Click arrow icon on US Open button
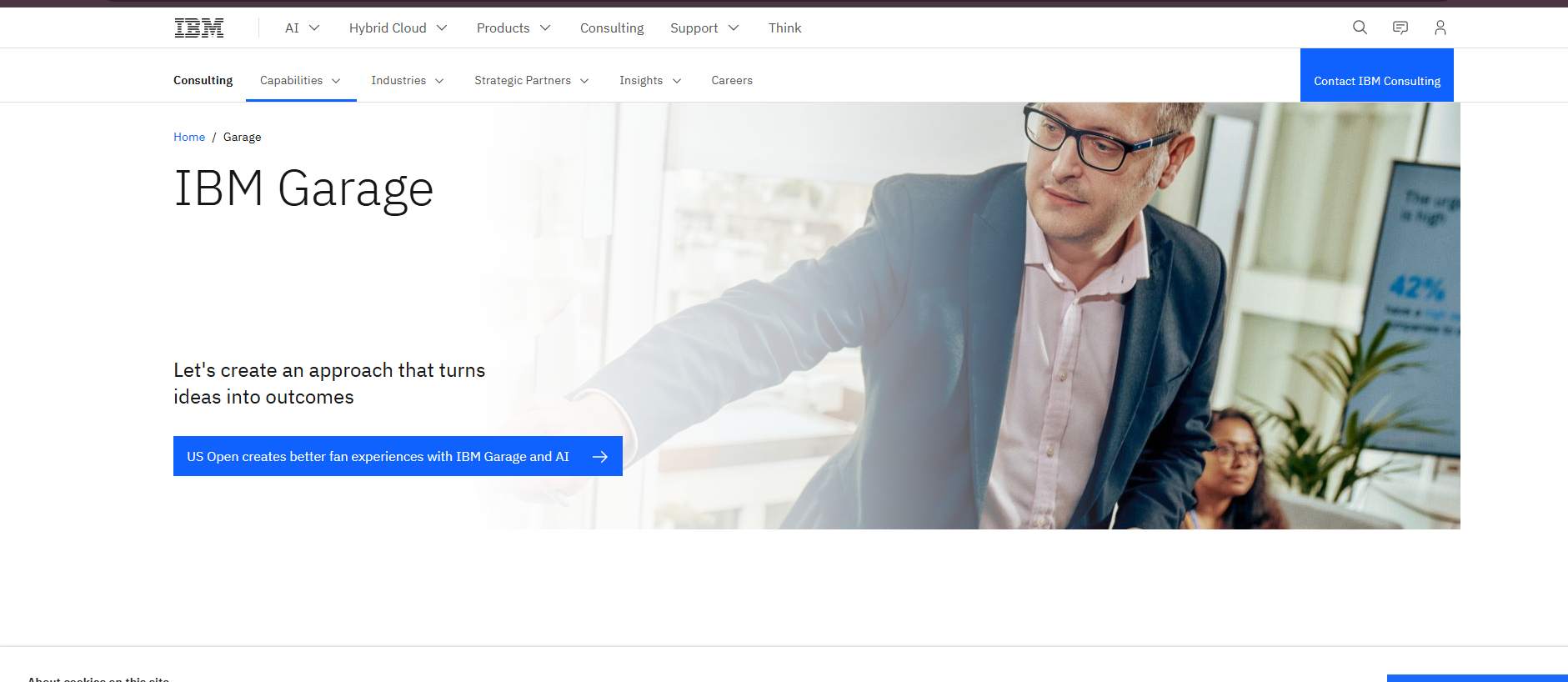This screenshot has width=1568, height=682. pyautogui.click(x=600, y=457)
